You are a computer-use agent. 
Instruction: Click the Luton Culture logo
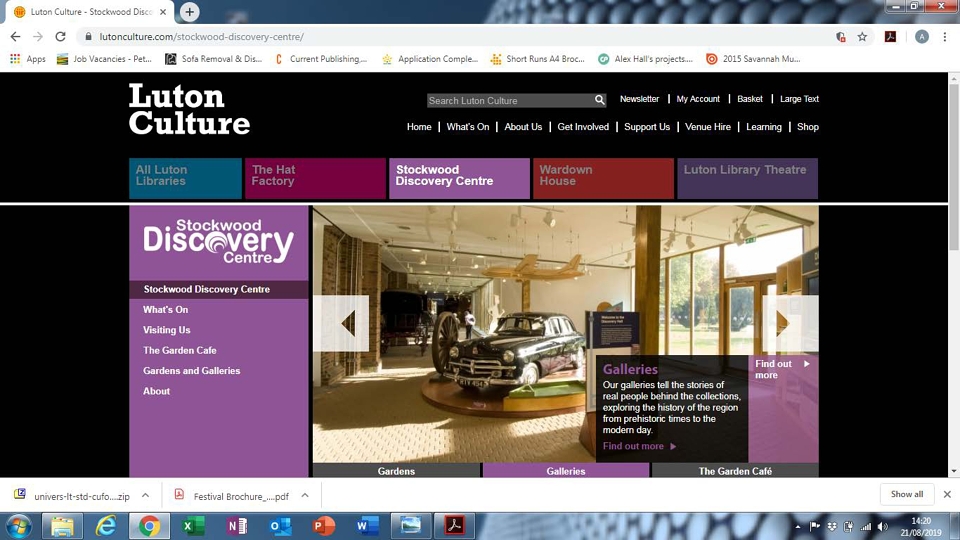coord(189,109)
